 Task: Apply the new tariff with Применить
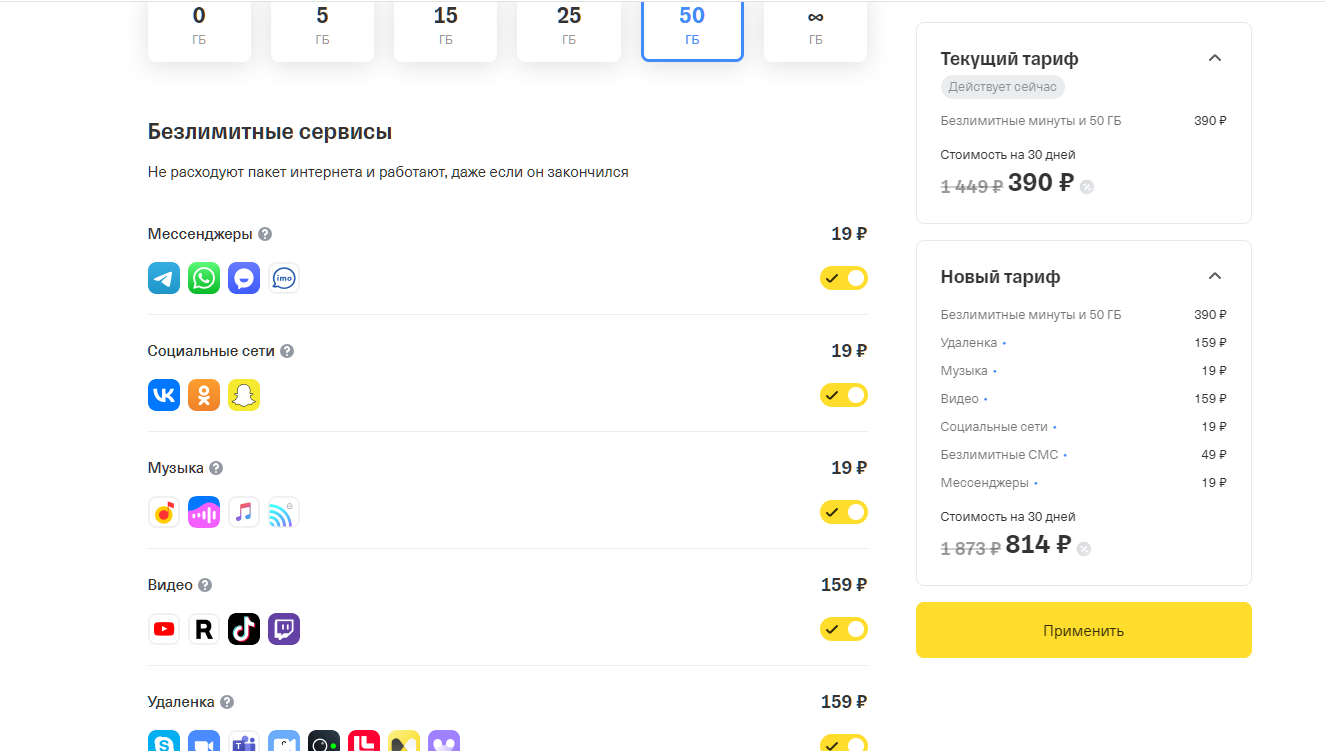tap(1084, 630)
